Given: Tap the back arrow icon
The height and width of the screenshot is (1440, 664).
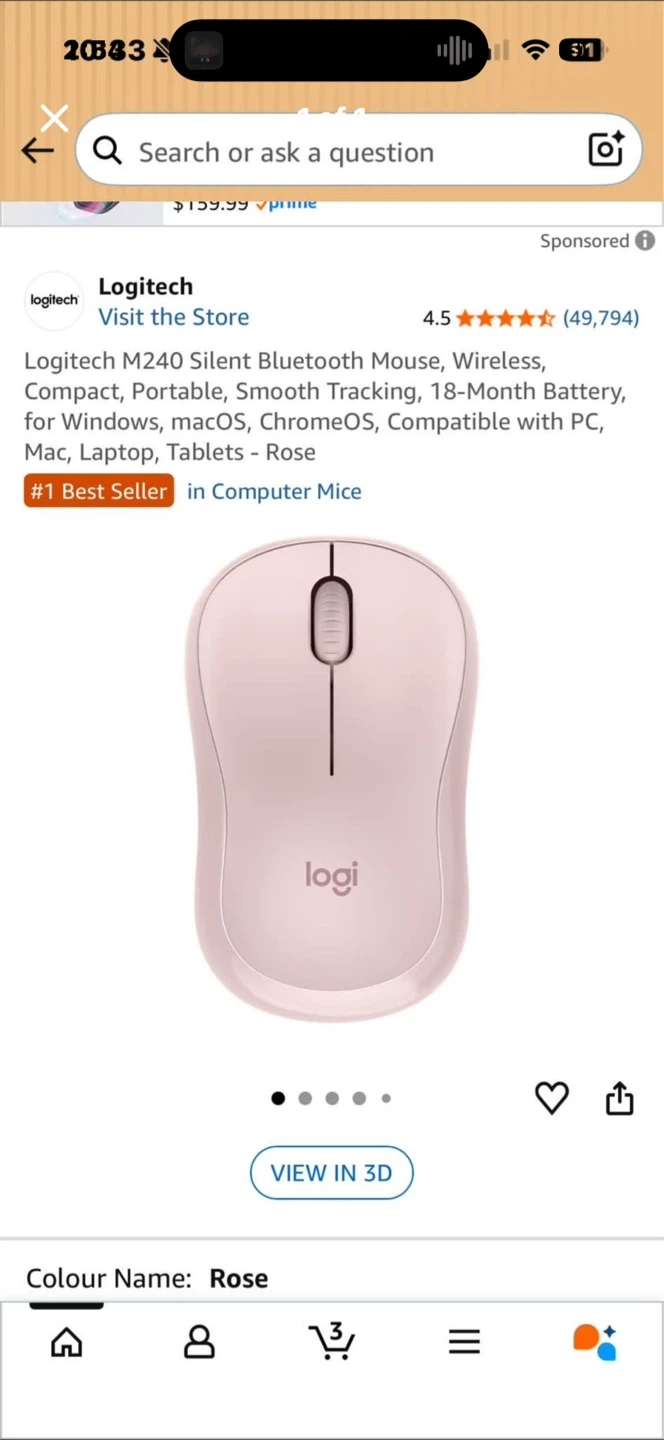Looking at the screenshot, I should click(x=37, y=151).
